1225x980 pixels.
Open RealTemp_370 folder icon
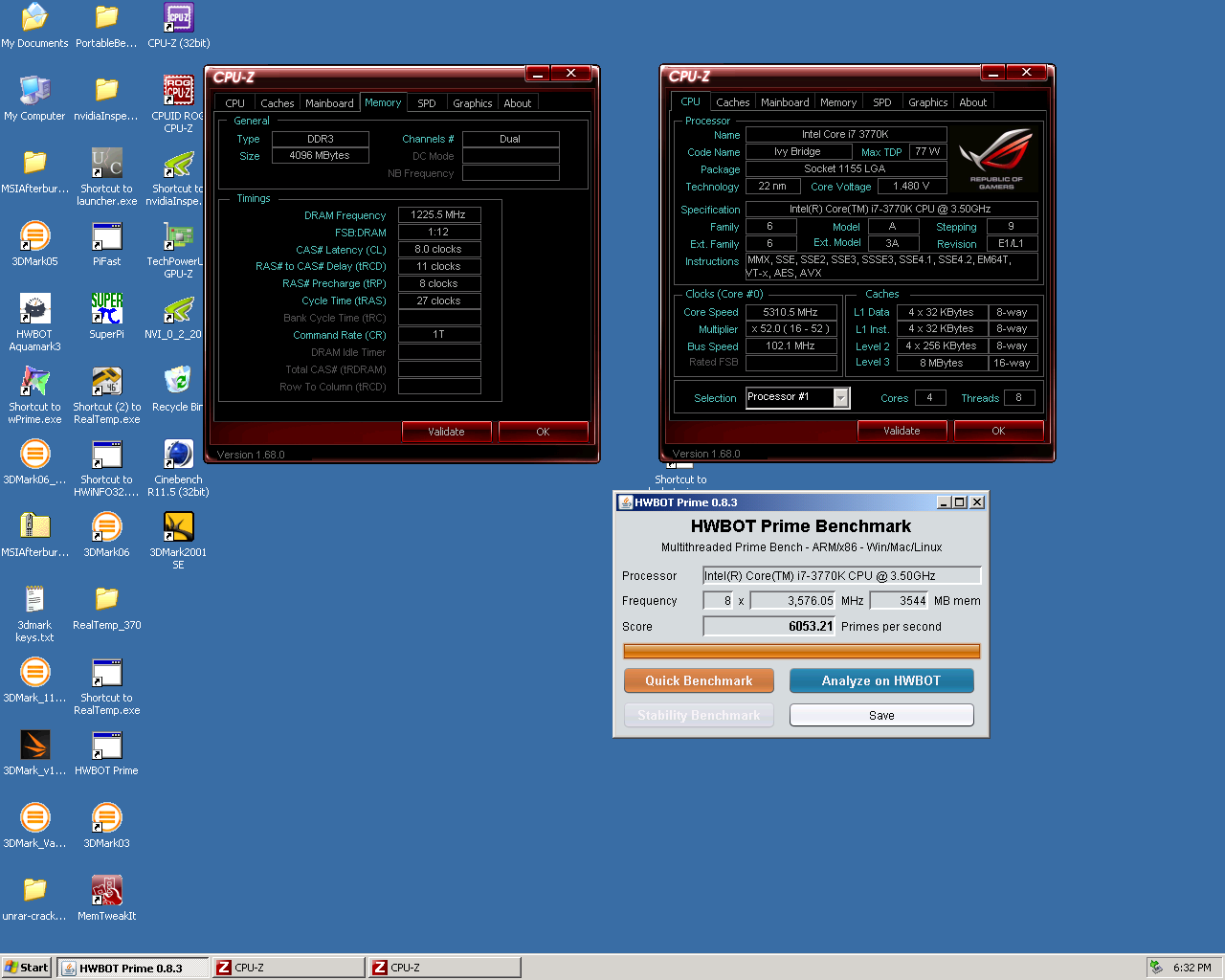coord(106,608)
